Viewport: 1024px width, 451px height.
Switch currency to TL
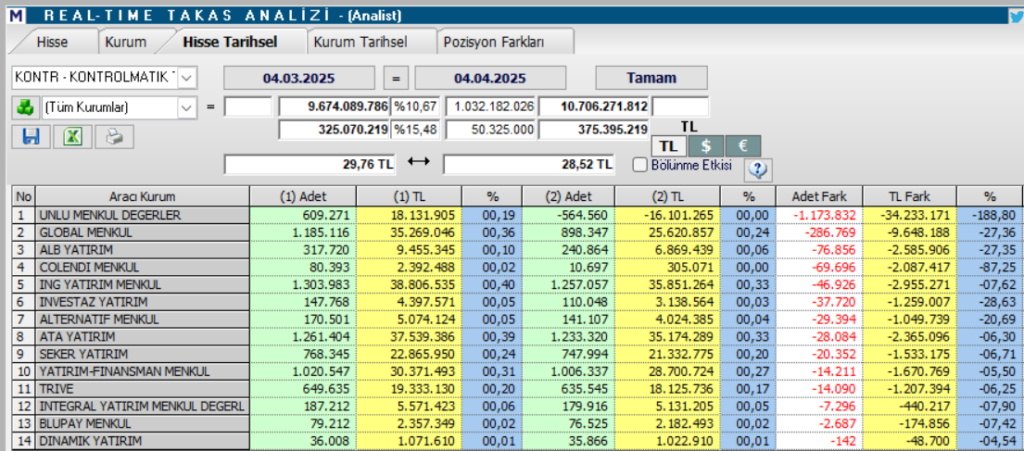pyautogui.click(x=669, y=146)
